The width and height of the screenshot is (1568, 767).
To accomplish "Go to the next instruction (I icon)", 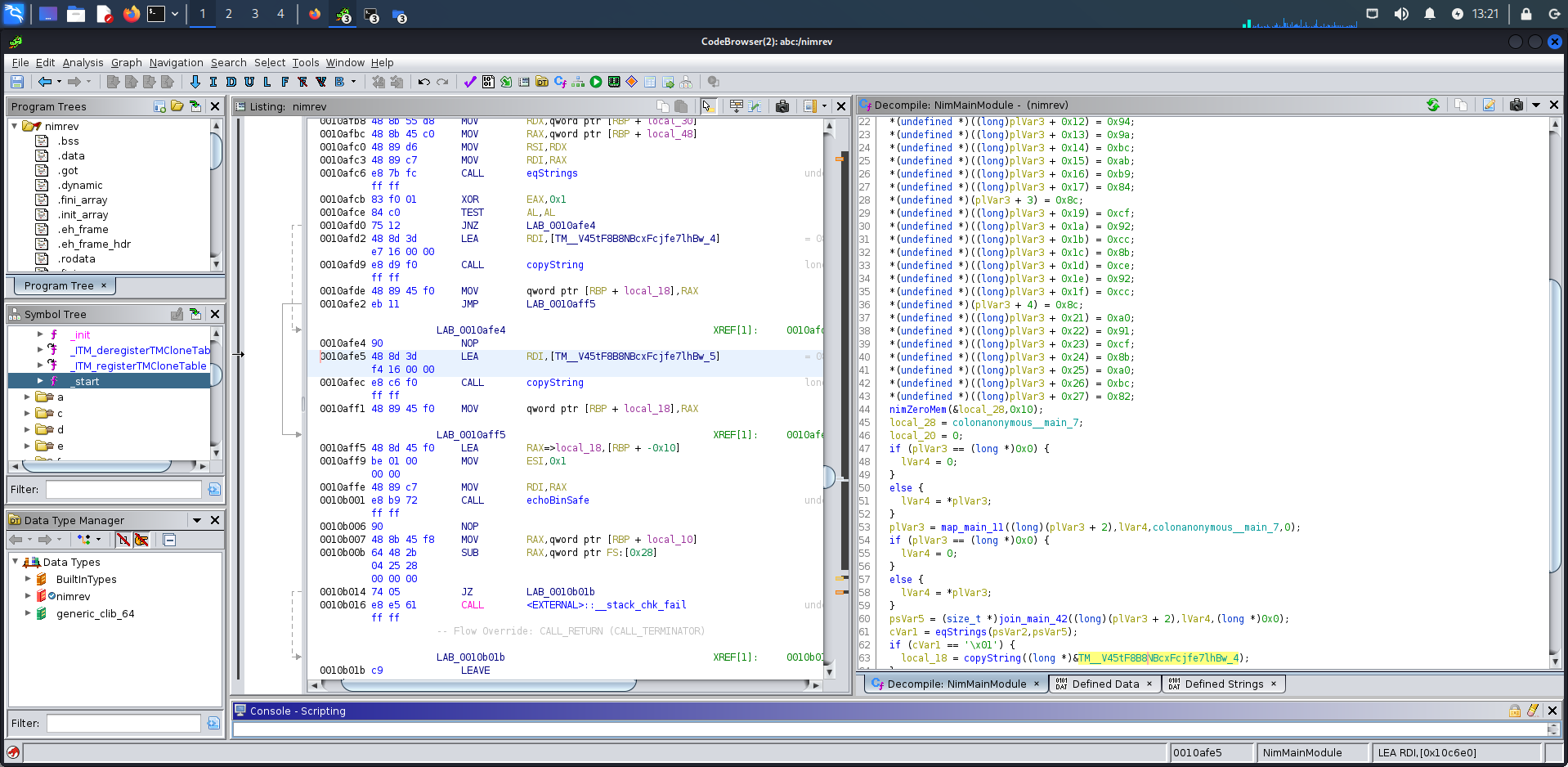I will (213, 82).
